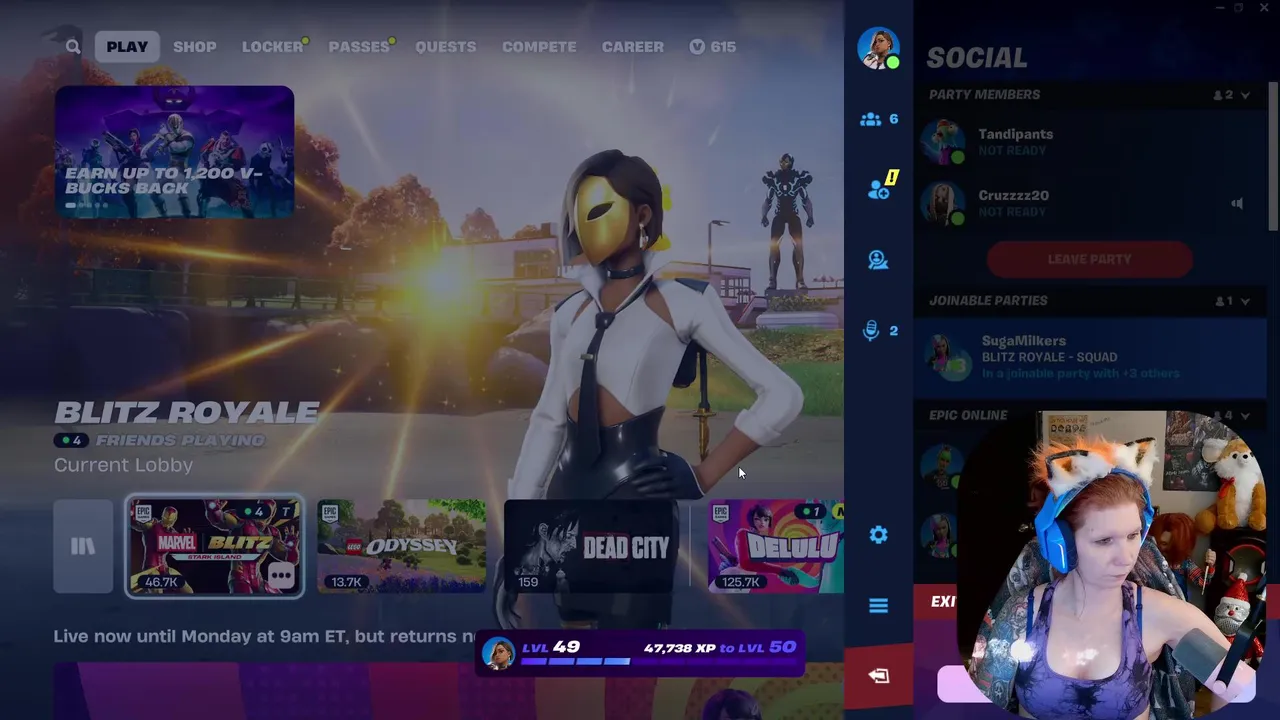
Task: Open the hamburger menu icon
Action: 878,606
